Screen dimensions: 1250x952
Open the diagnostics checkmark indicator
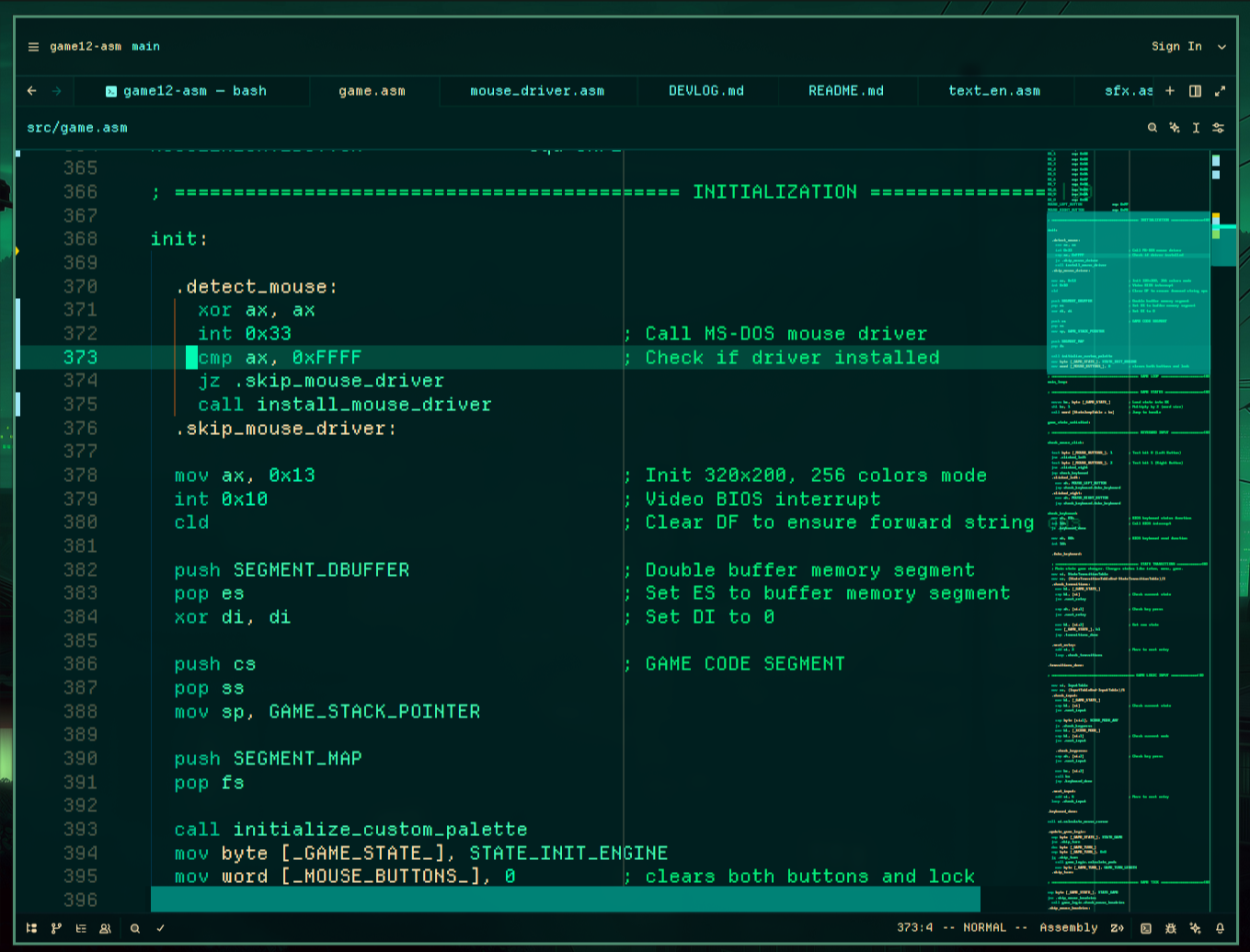click(160, 928)
